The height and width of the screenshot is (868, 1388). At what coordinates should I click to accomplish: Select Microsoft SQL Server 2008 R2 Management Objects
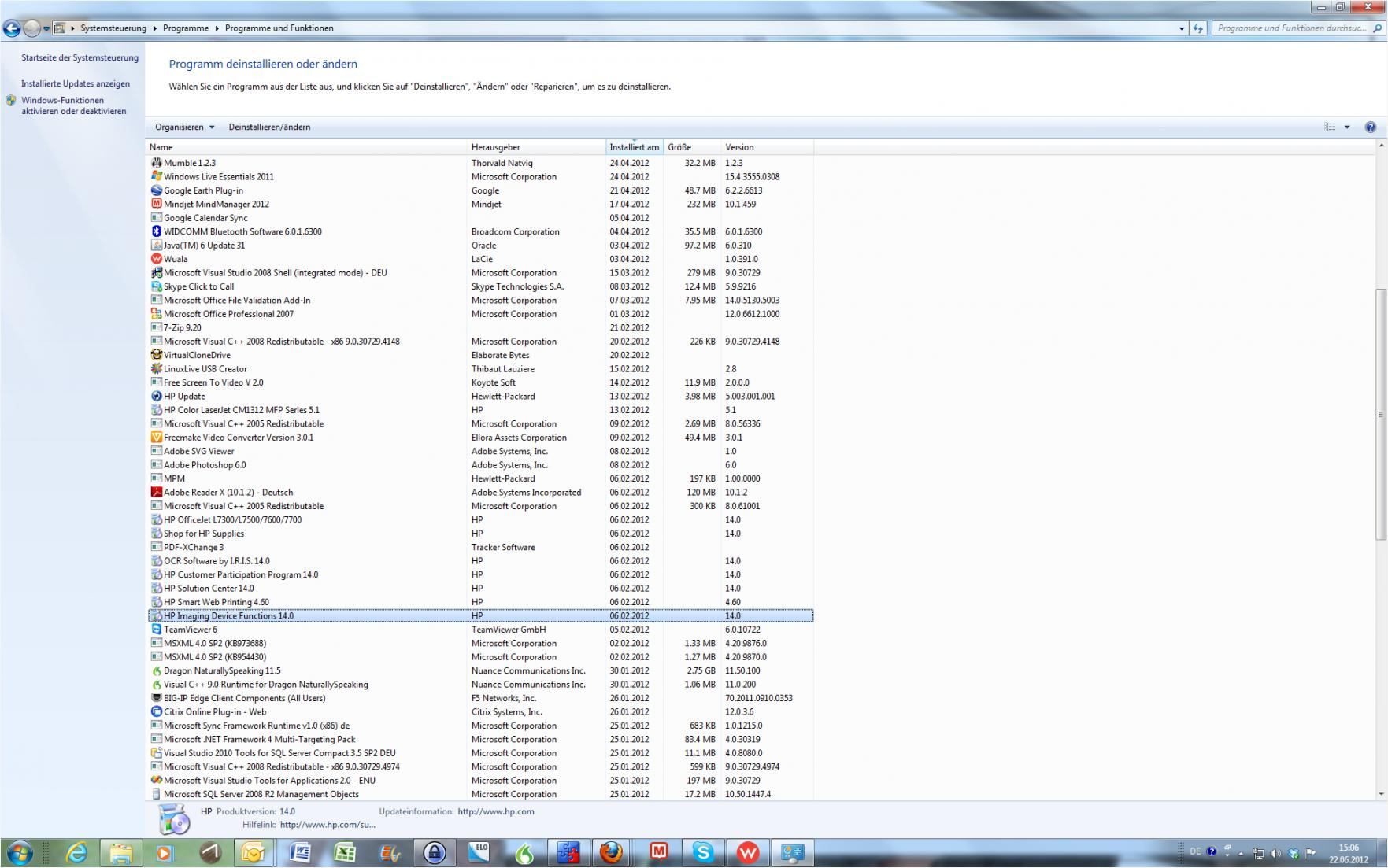tap(480, 794)
